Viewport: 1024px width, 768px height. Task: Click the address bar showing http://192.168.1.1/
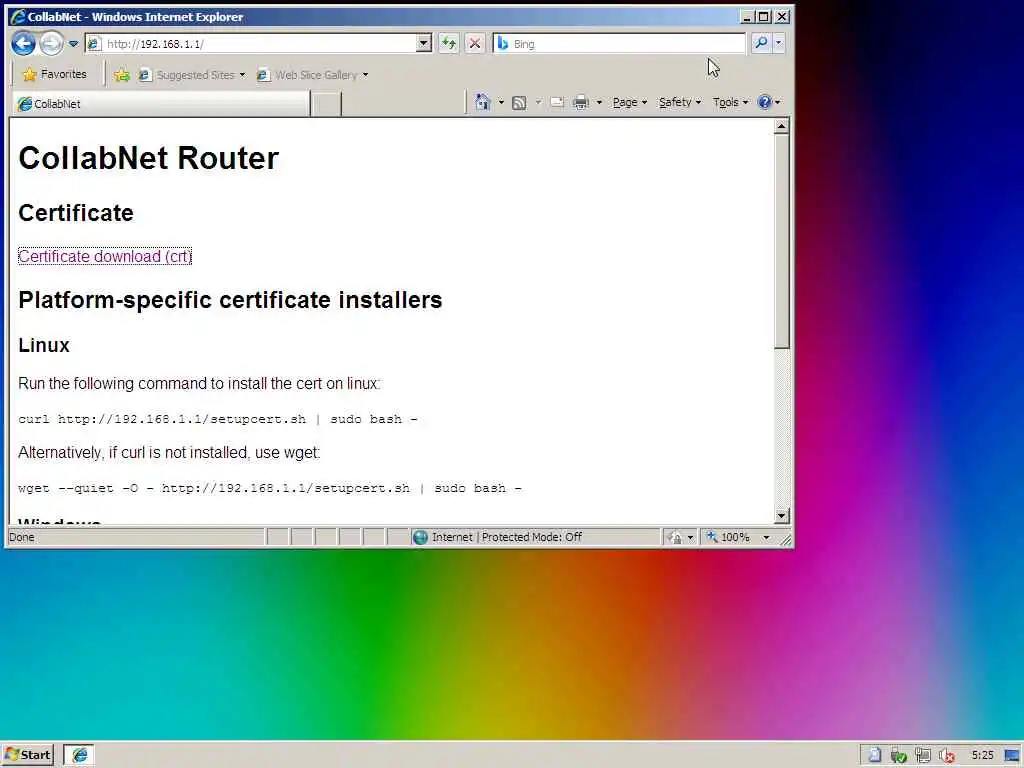(251, 44)
